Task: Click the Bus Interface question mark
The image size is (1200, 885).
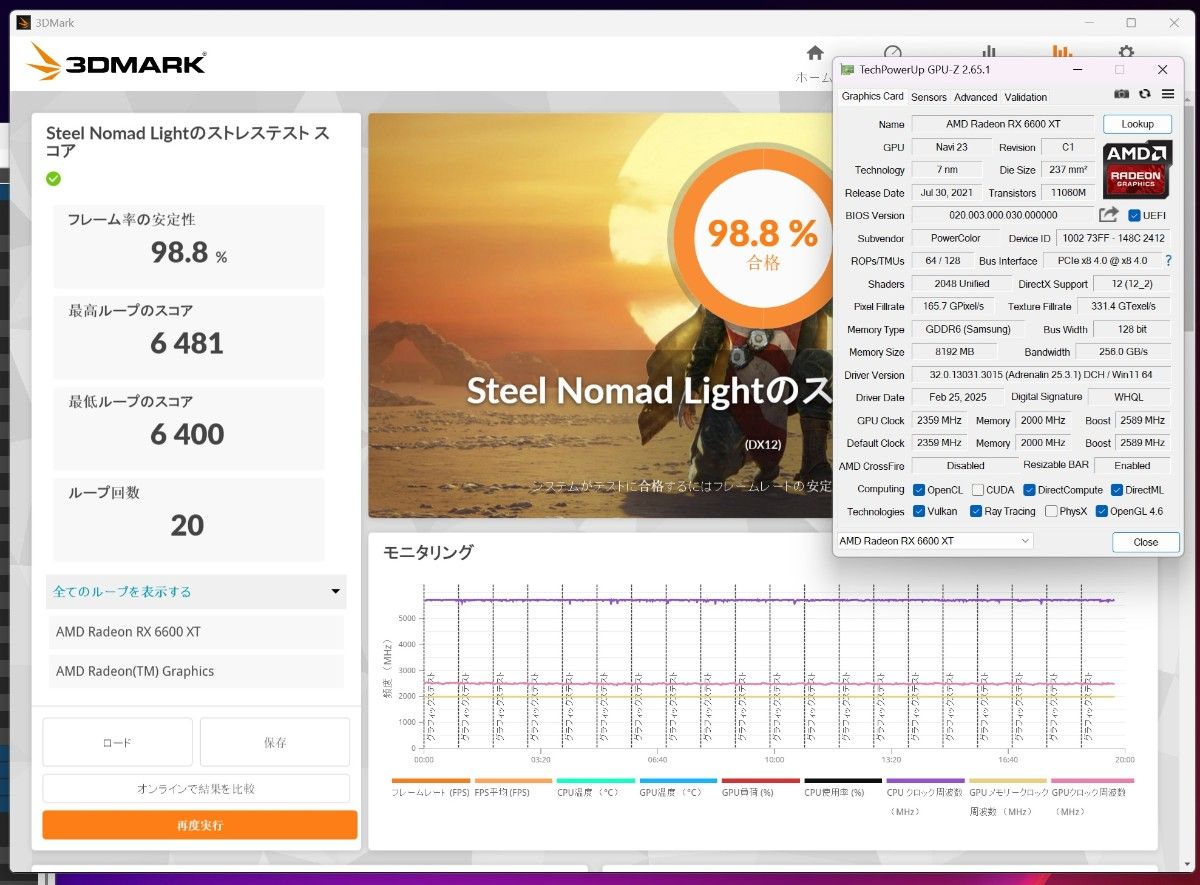Action: click(1168, 260)
